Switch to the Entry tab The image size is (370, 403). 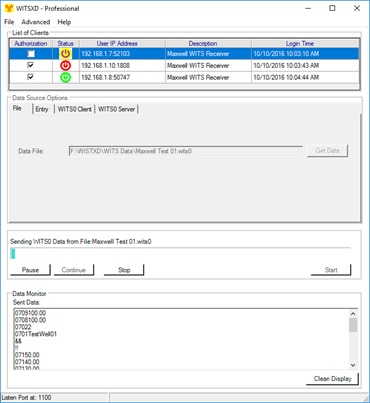click(x=42, y=109)
